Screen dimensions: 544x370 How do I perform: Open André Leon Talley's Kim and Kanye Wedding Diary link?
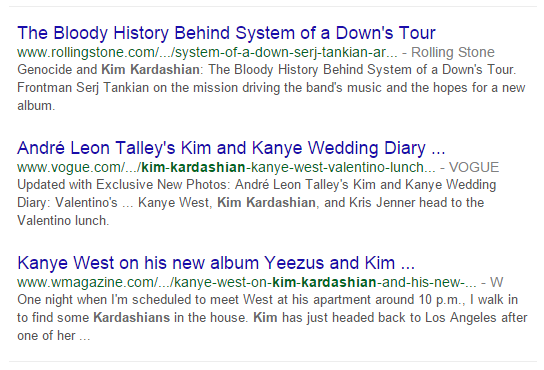coord(231,148)
